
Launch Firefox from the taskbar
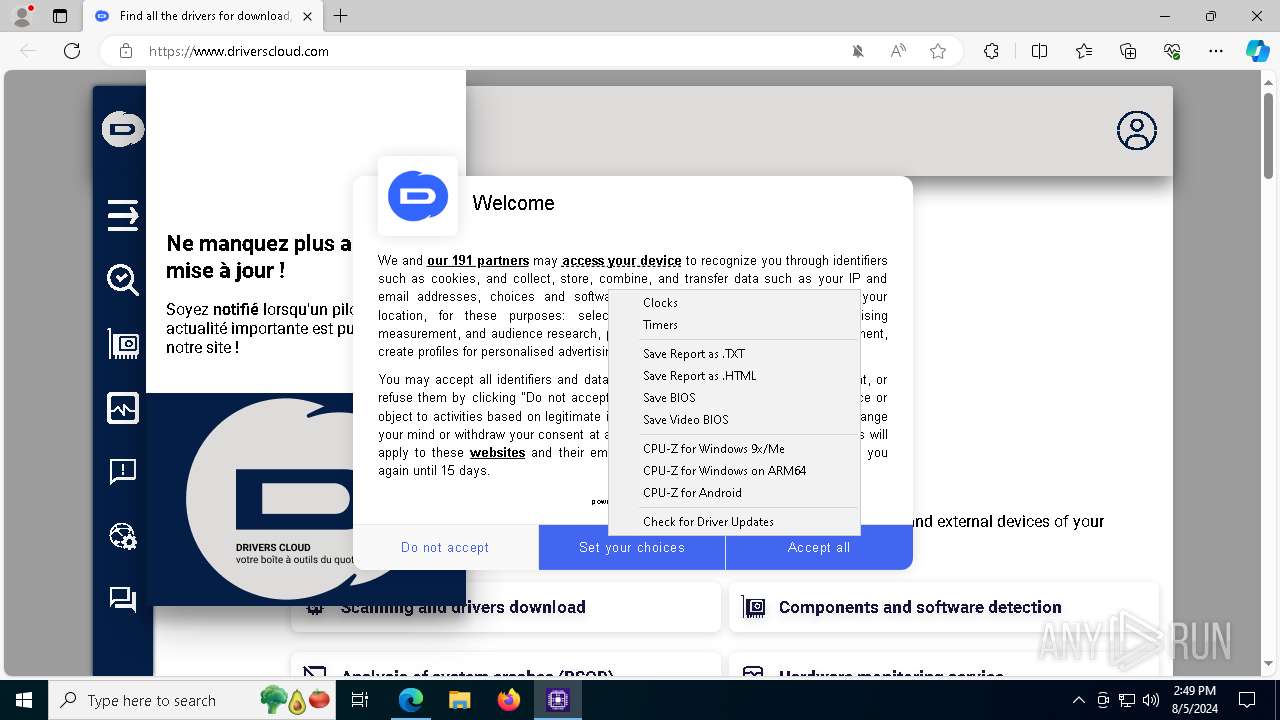tap(508, 700)
